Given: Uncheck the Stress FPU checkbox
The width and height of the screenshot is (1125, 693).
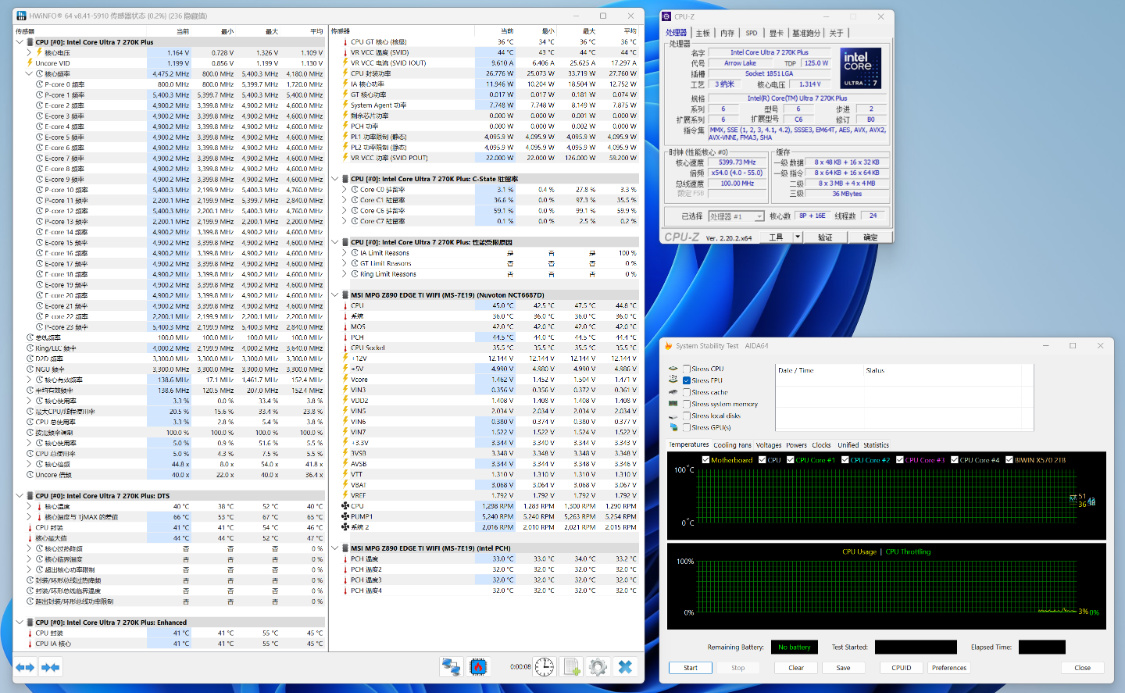Looking at the screenshot, I should 687,380.
